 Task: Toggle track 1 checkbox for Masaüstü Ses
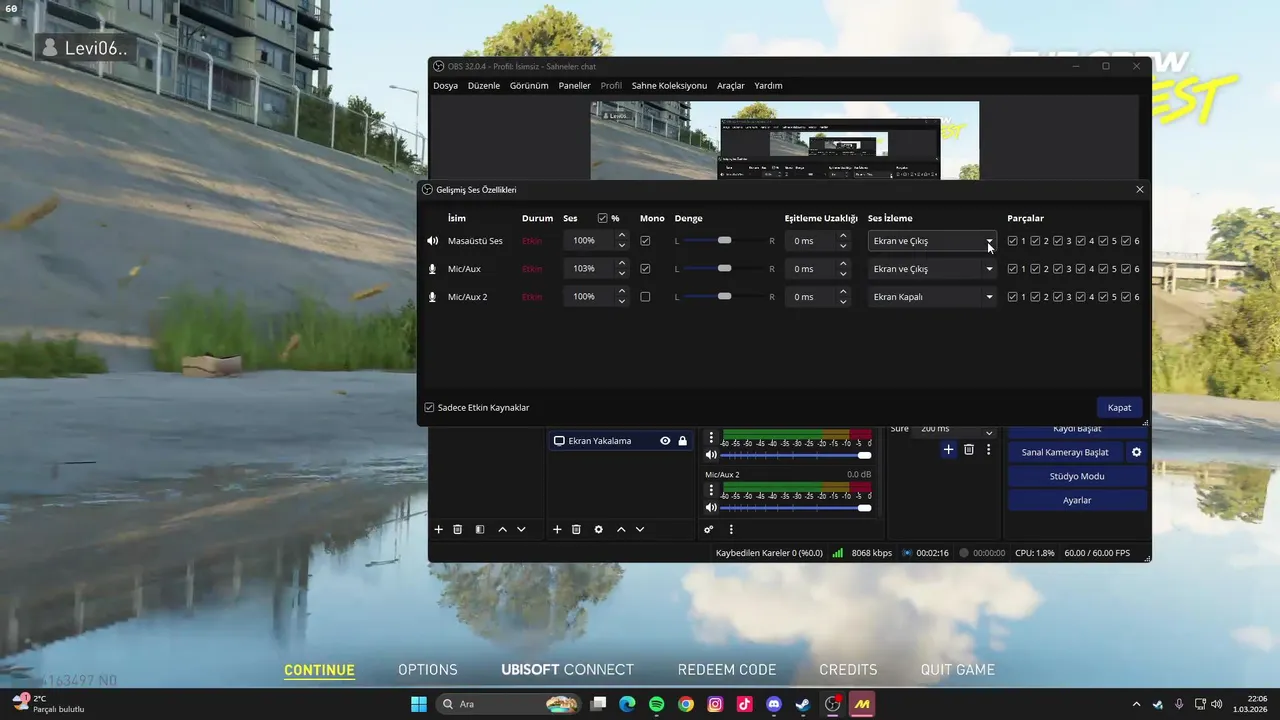(x=1013, y=241)
